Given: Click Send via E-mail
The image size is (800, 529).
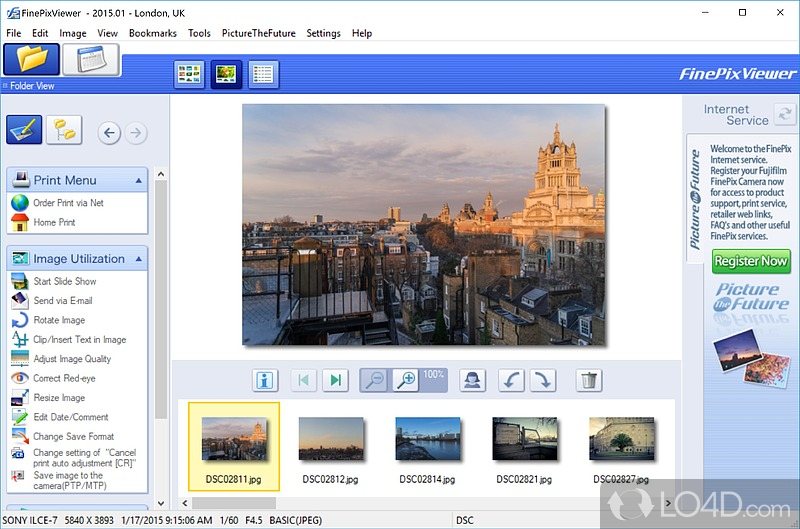Looking at the screenshot, I should tap(63, 300).
